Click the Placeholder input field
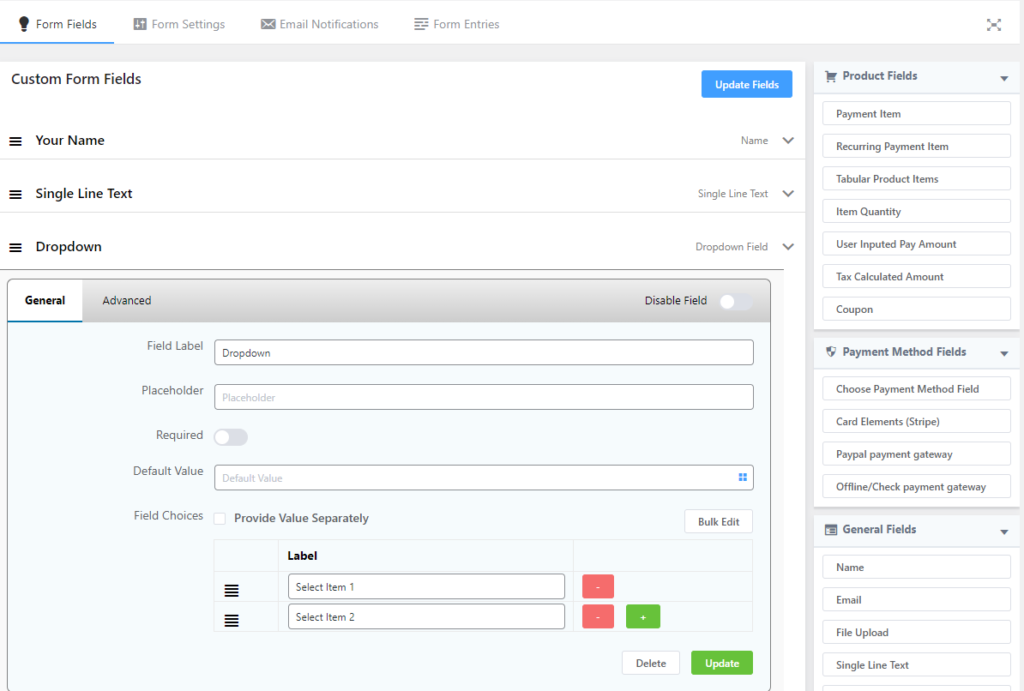Viewport: 1024px width, 691px height. 483,397
